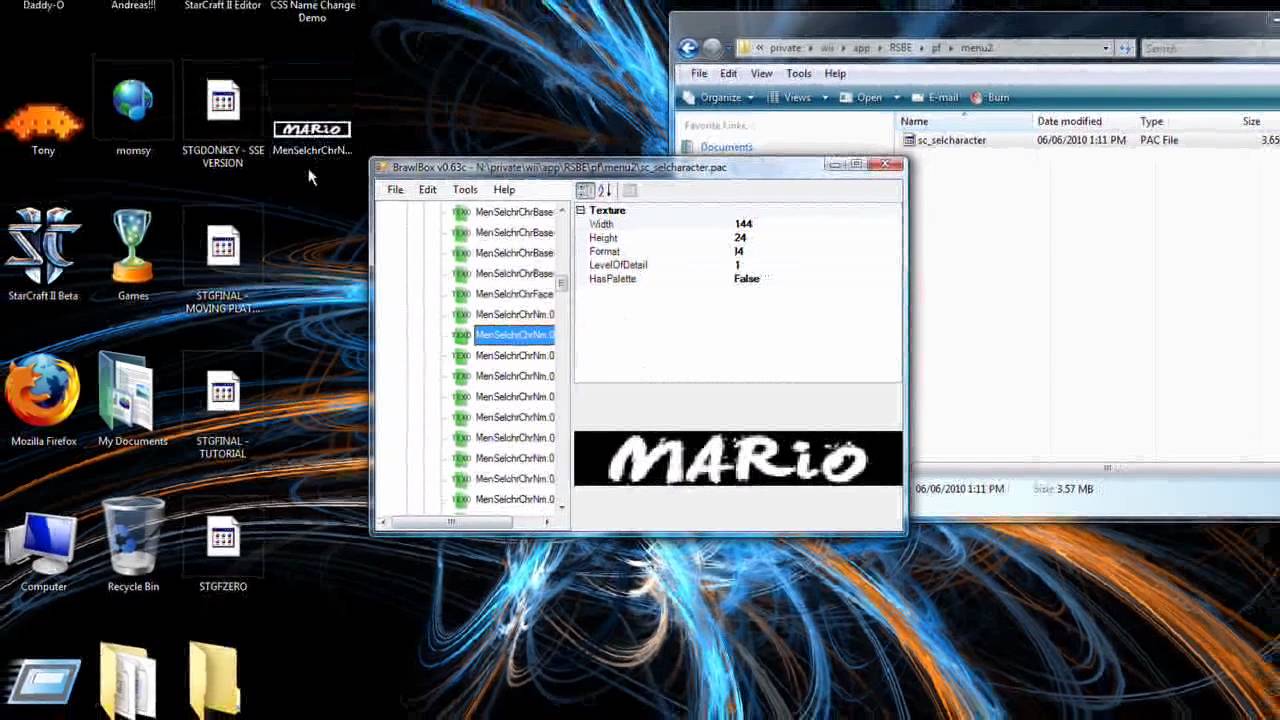
Task: Expand the Open button's dropdown arrow
Action: 896,97
